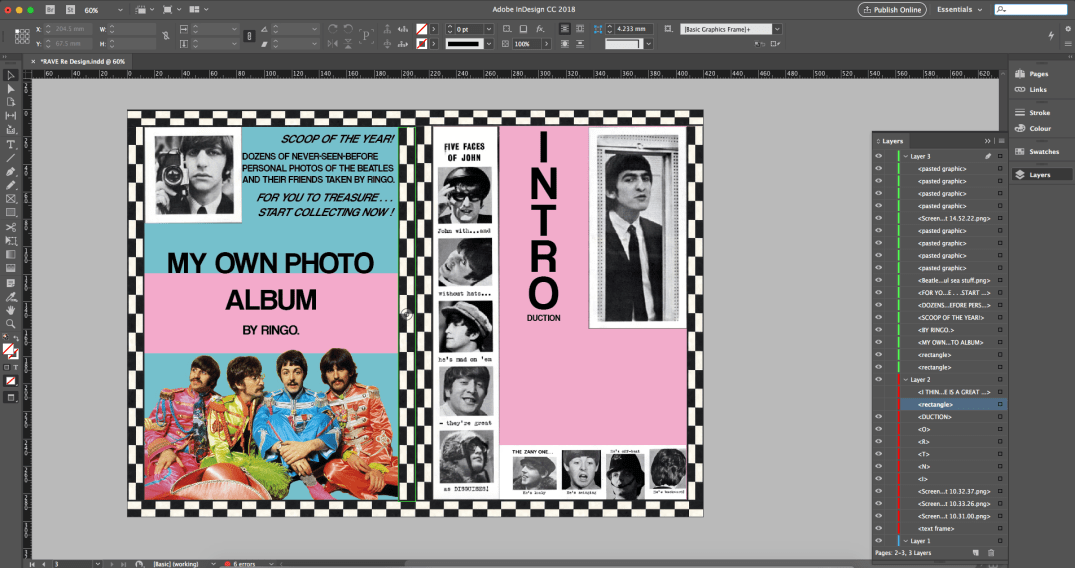The image size is (1075, 568).
Task: Switch to the RAVE Re Design.indd document tab
Action: [82, 61]
